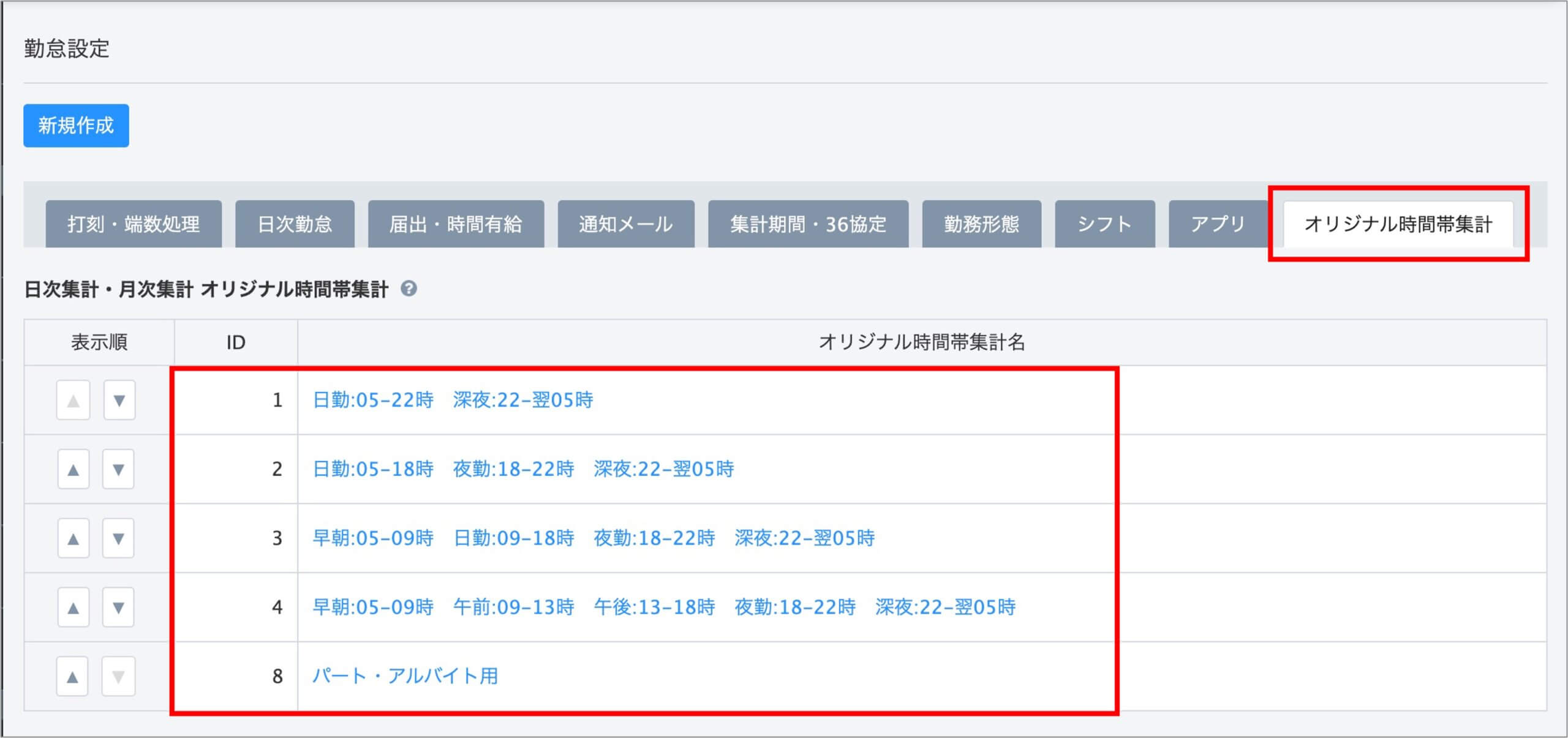Move ID 1 row down
The width and height of the screenshot is (1568, 738).
[119, 401]
